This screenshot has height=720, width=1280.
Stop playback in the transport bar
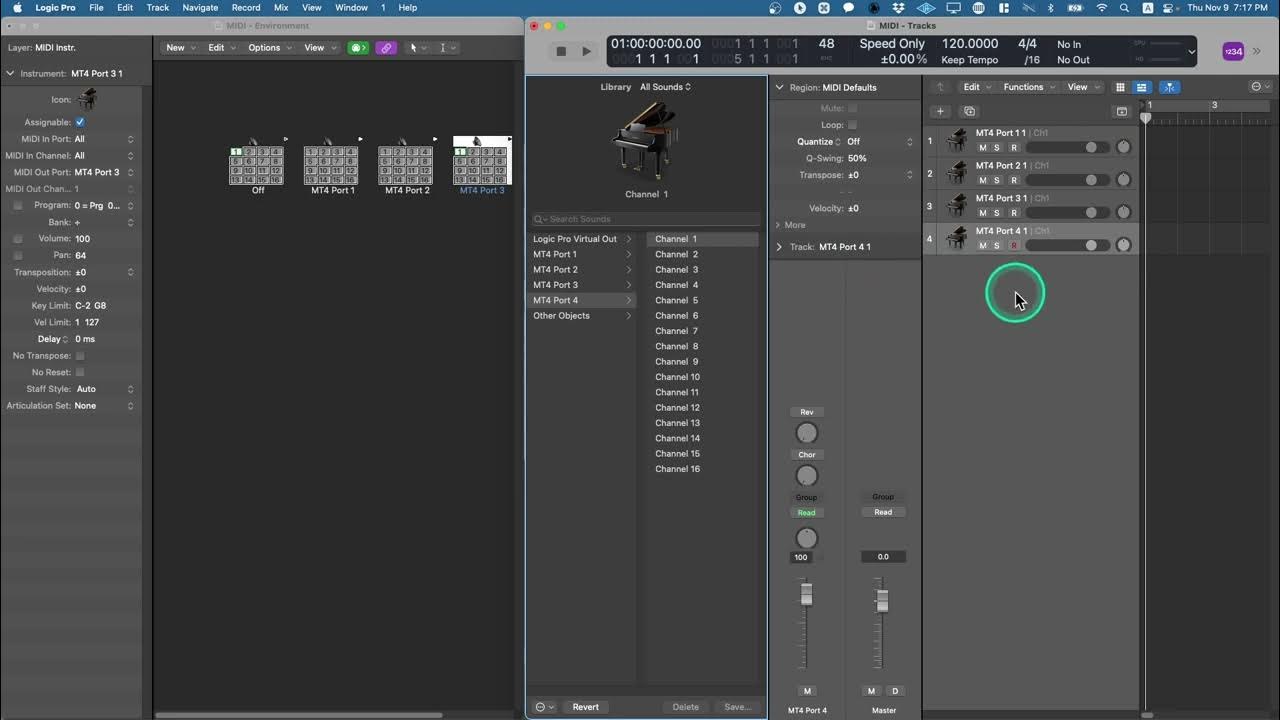[x=561, y=51]
